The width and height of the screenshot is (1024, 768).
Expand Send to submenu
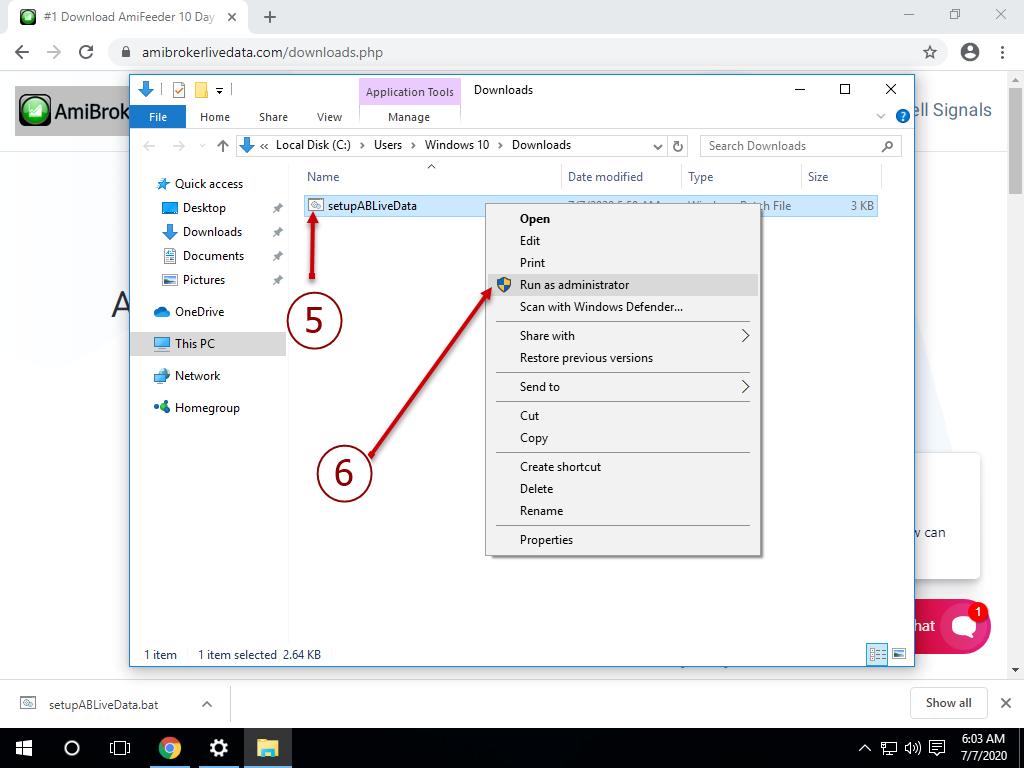click(623, 387)
